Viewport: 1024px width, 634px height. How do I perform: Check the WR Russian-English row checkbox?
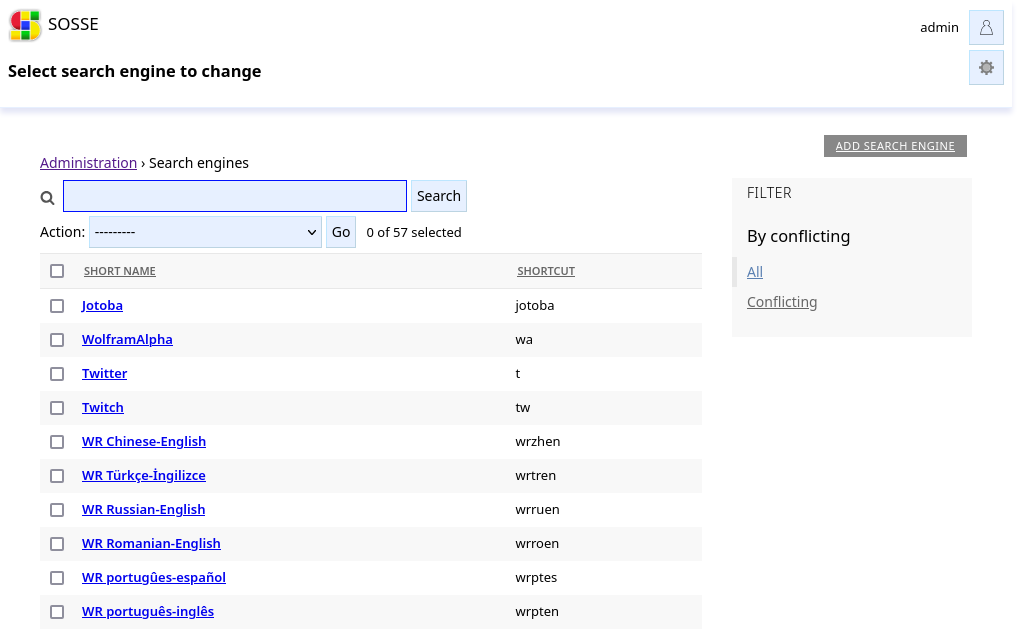click(57, 510)
